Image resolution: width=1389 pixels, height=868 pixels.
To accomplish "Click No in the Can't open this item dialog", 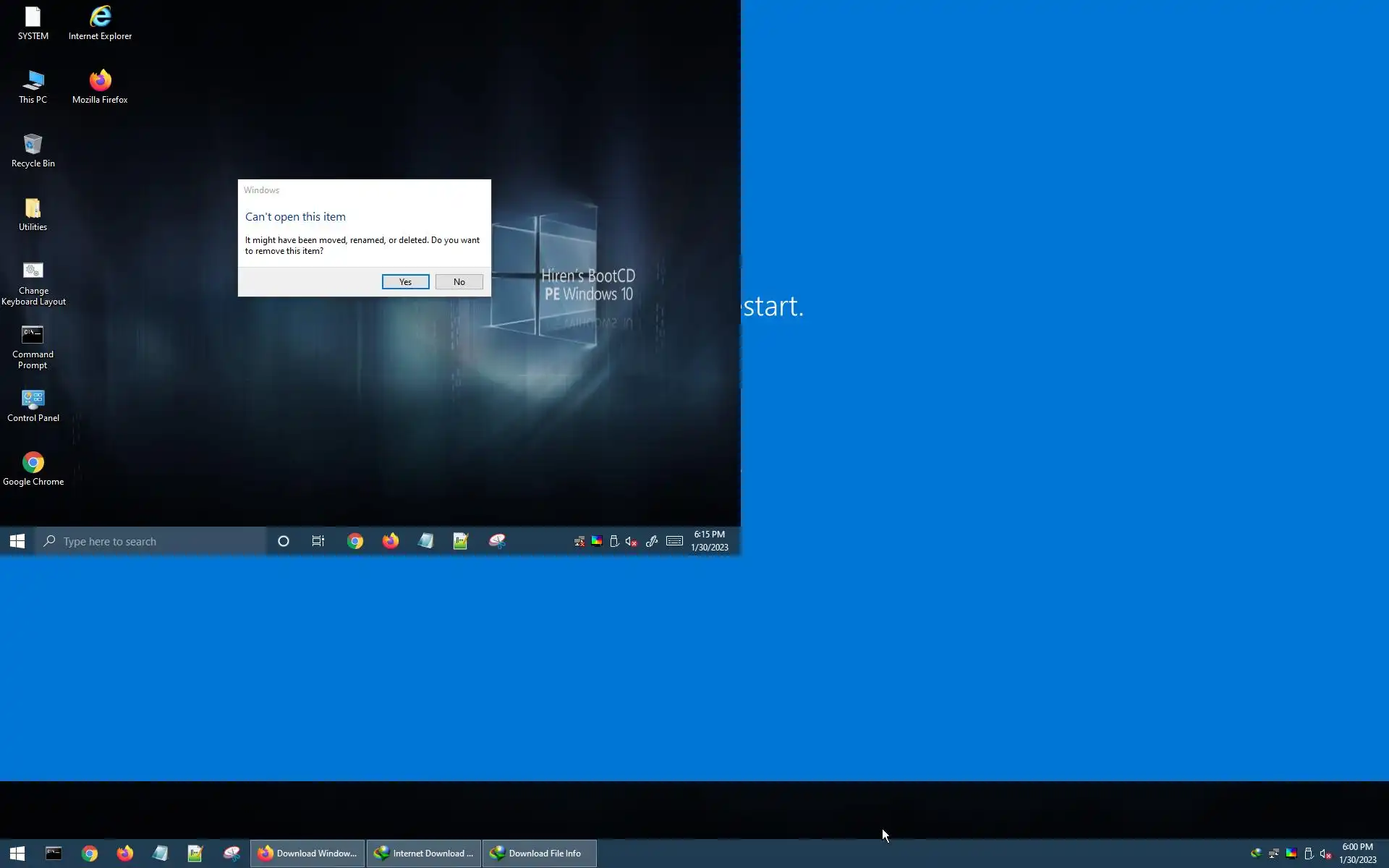I will pos(459,282).
